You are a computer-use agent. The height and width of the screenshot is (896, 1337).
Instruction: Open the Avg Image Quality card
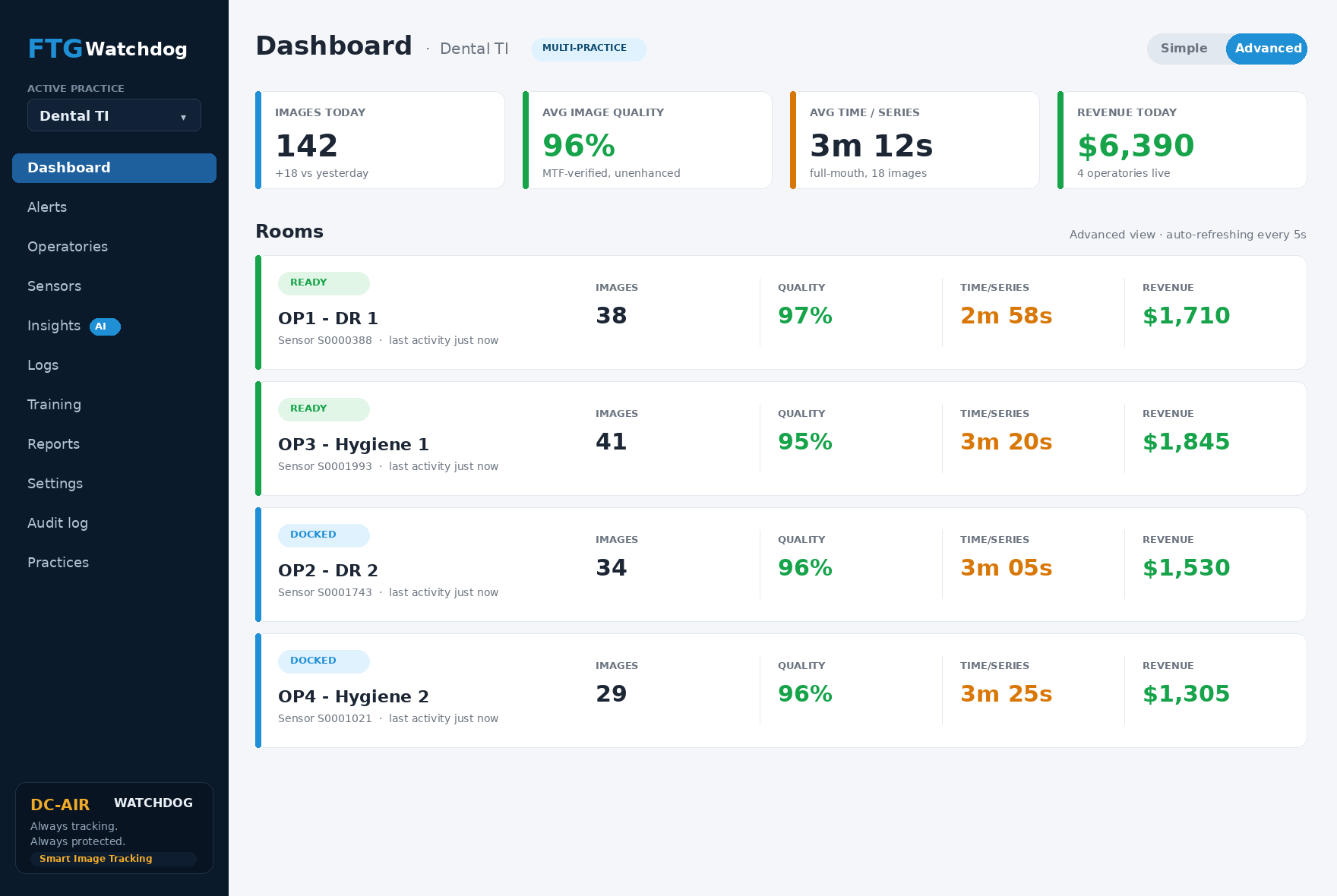click(647, 140)
